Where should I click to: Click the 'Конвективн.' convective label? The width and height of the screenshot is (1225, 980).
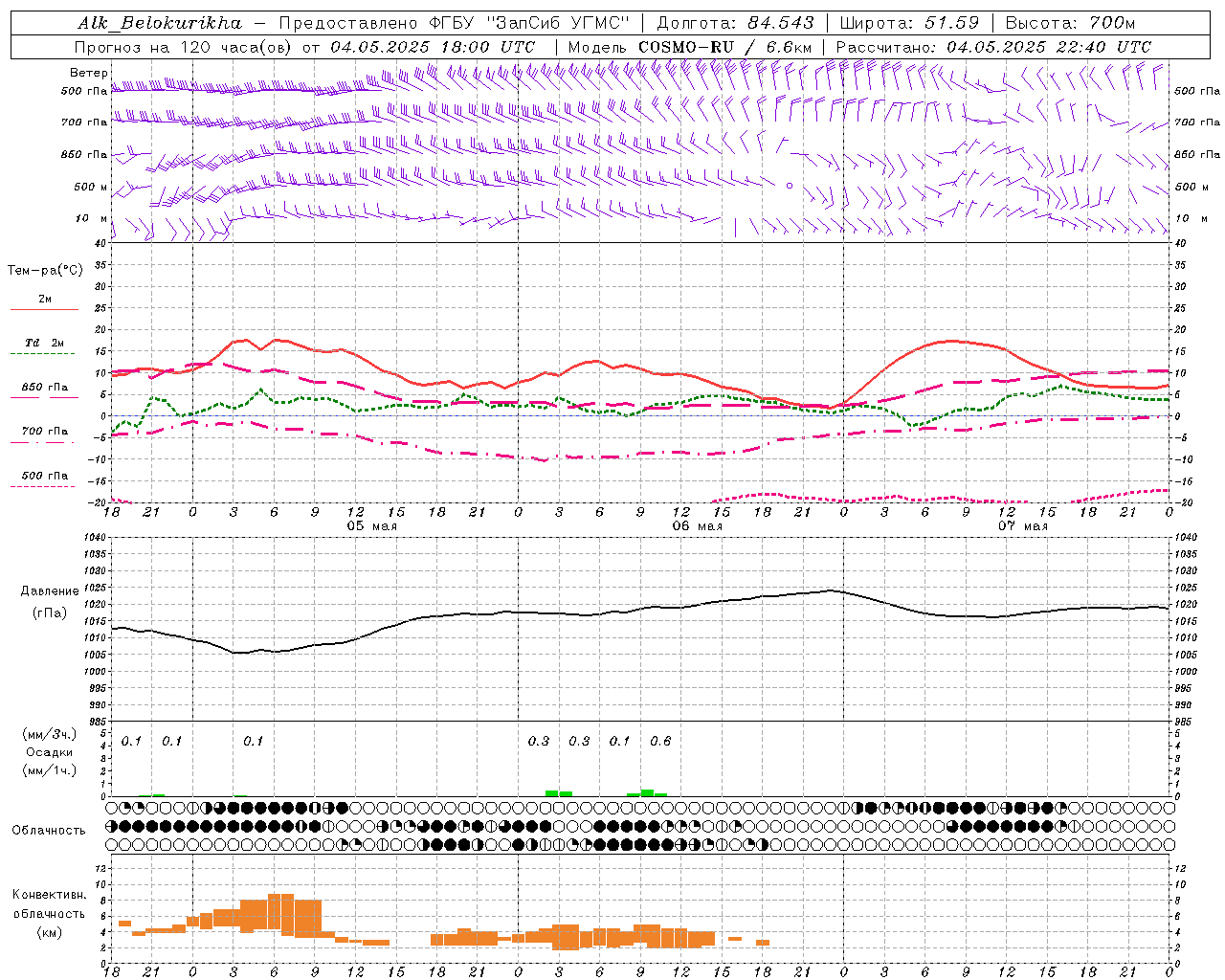tap(49, 895)
